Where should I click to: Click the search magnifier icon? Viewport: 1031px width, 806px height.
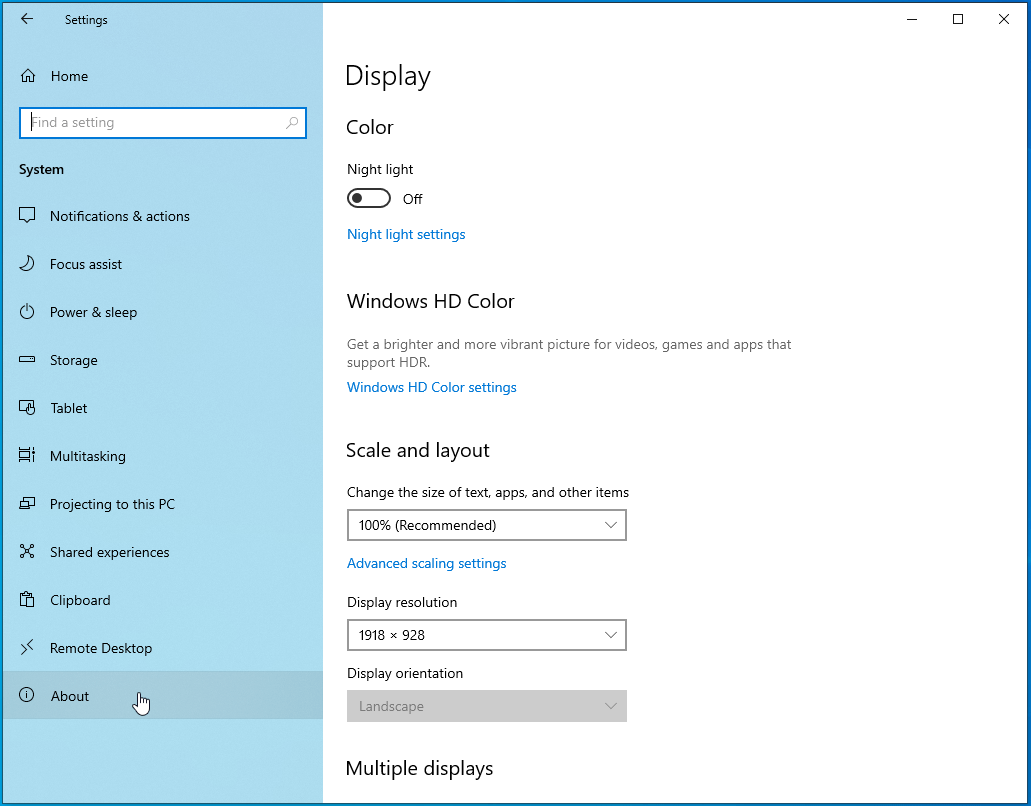click(292, 123)
